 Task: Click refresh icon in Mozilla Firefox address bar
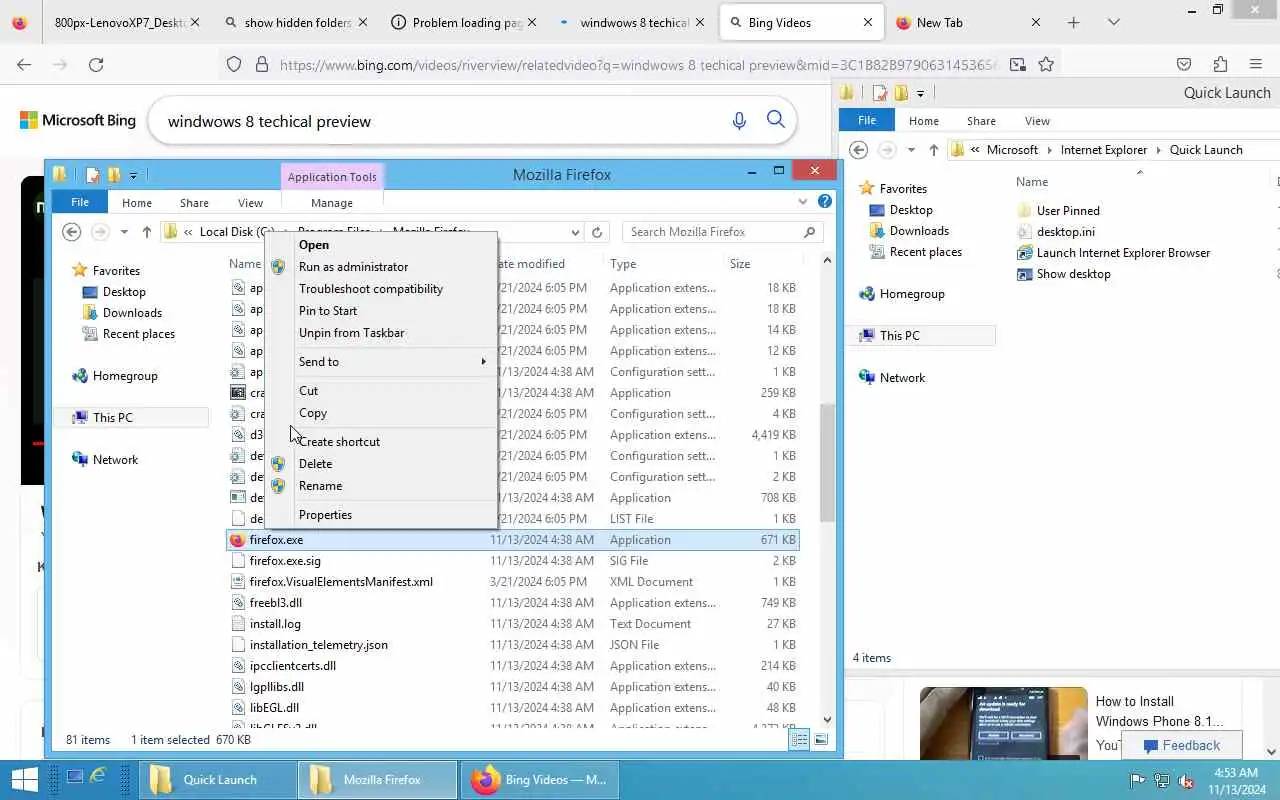(x=597, y=232)
